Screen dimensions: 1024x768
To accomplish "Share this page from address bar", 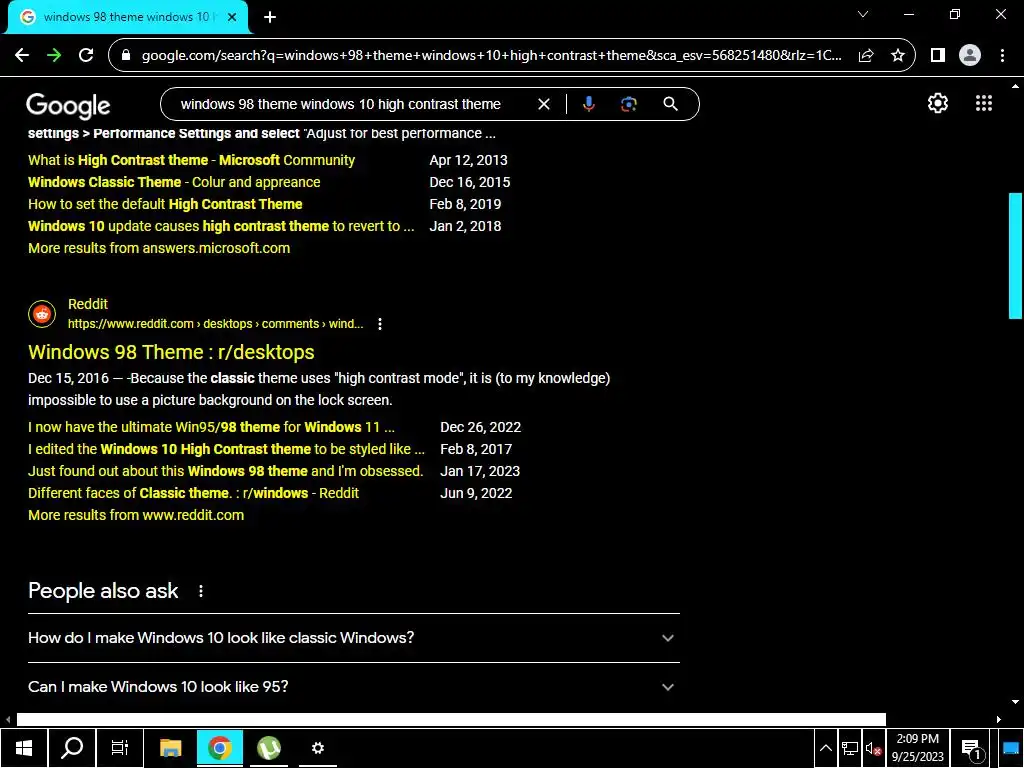I will point(866,56).
